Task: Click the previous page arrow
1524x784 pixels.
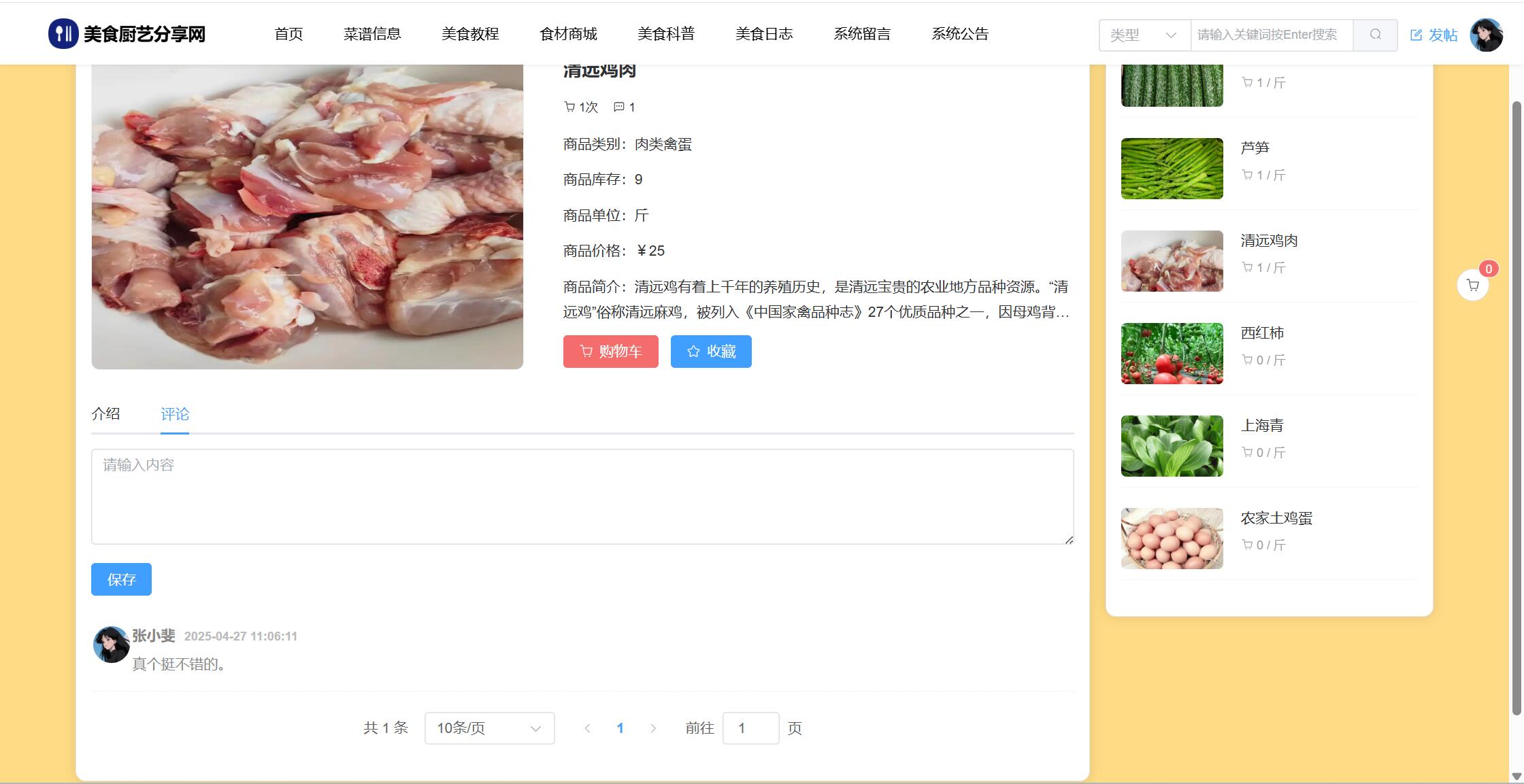Action: [587, 728]
